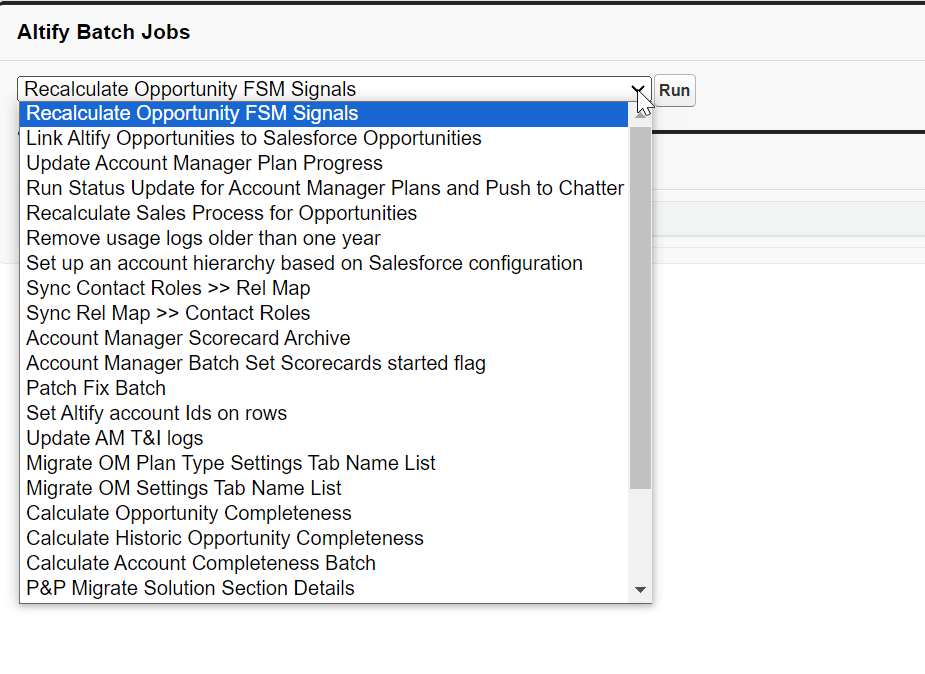
Task: Select Set Altify account Ids on rows
Action: pyautogui.click(x=324, y=413)
